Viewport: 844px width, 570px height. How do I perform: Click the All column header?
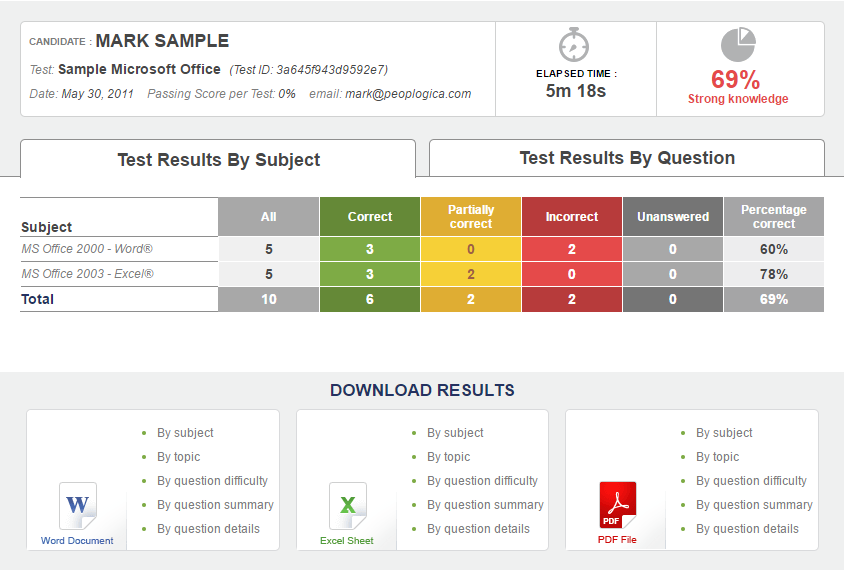(269, 216)
